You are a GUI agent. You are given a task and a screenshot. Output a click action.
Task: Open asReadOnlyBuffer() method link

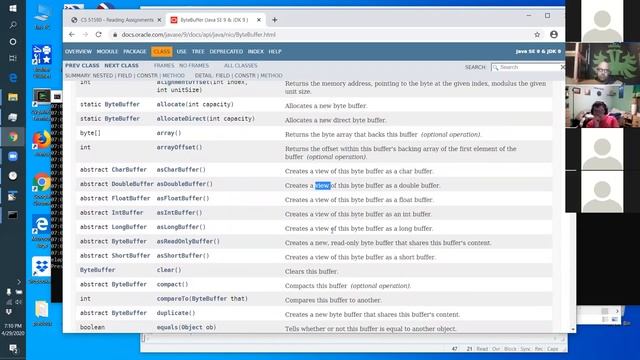pyautogui.click(x=188, y=242)
